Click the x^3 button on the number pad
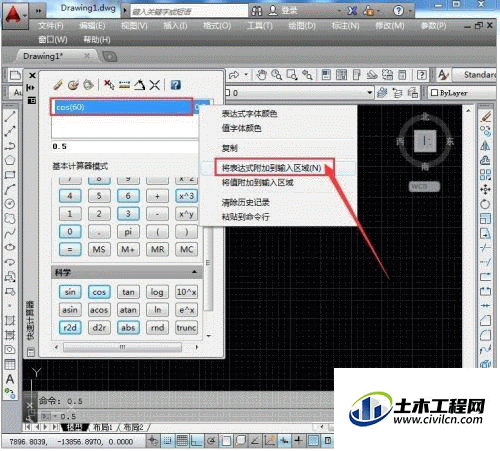500x451 pixels. pyautogui.click(x=186, y=196)
